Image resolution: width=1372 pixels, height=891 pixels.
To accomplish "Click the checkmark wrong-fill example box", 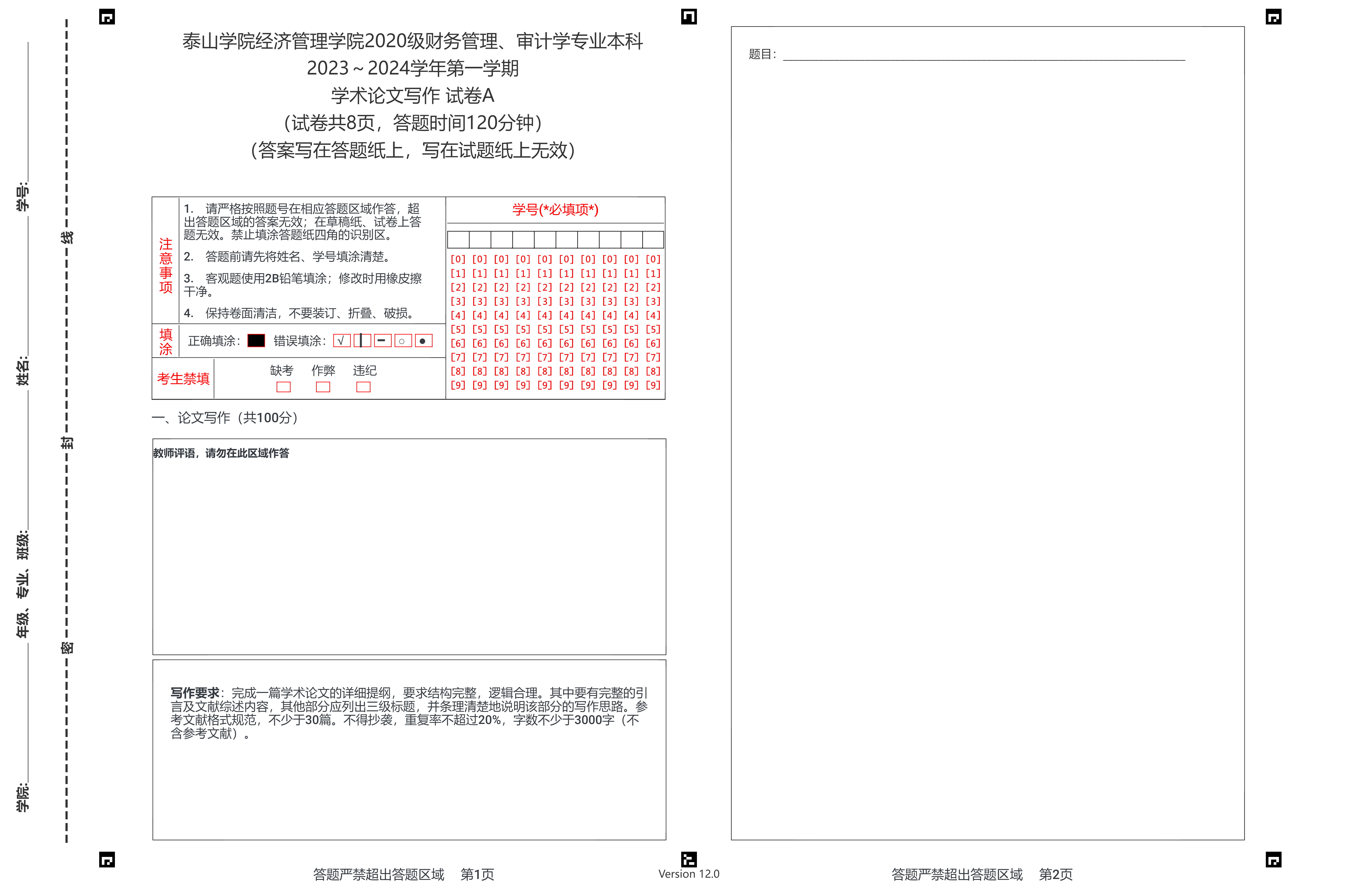I will [x=342, y=341].
